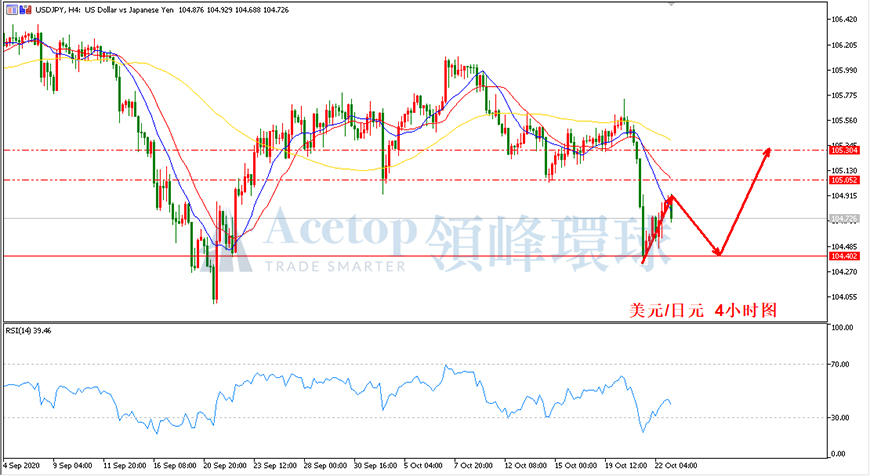Image resolution: width=870 pixels, height=476 pixels.
Task: Click price scale value 104.055
Action: coord(844,297)
